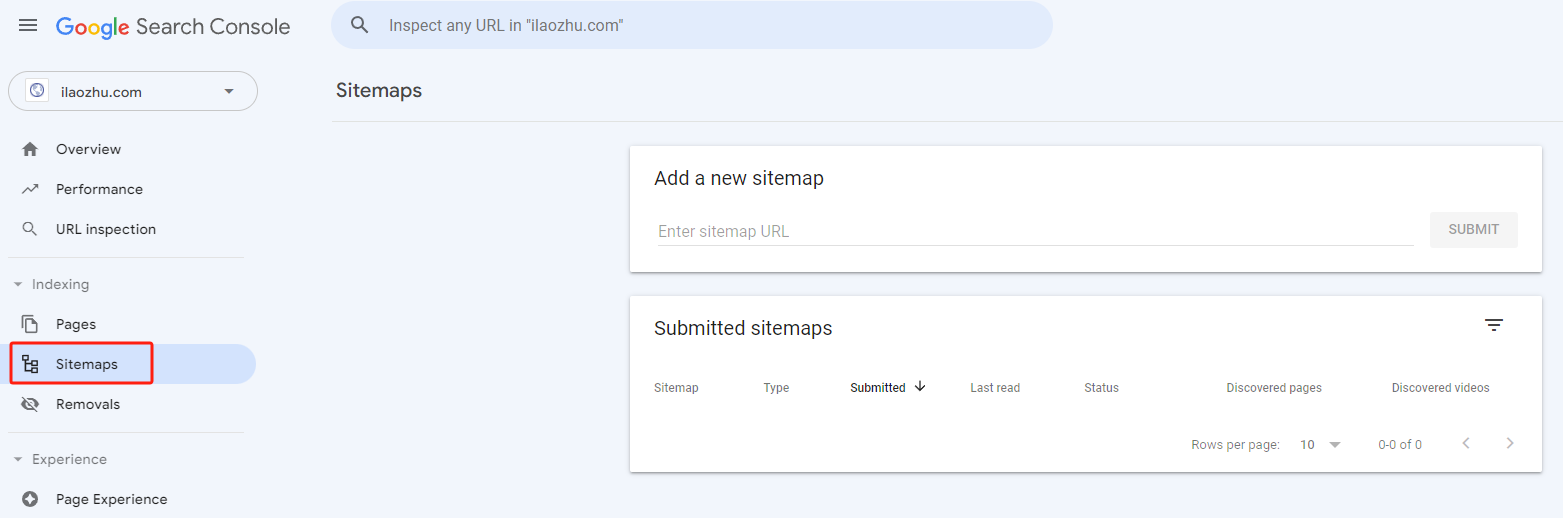Open the hamburger main menu icon

28,26
